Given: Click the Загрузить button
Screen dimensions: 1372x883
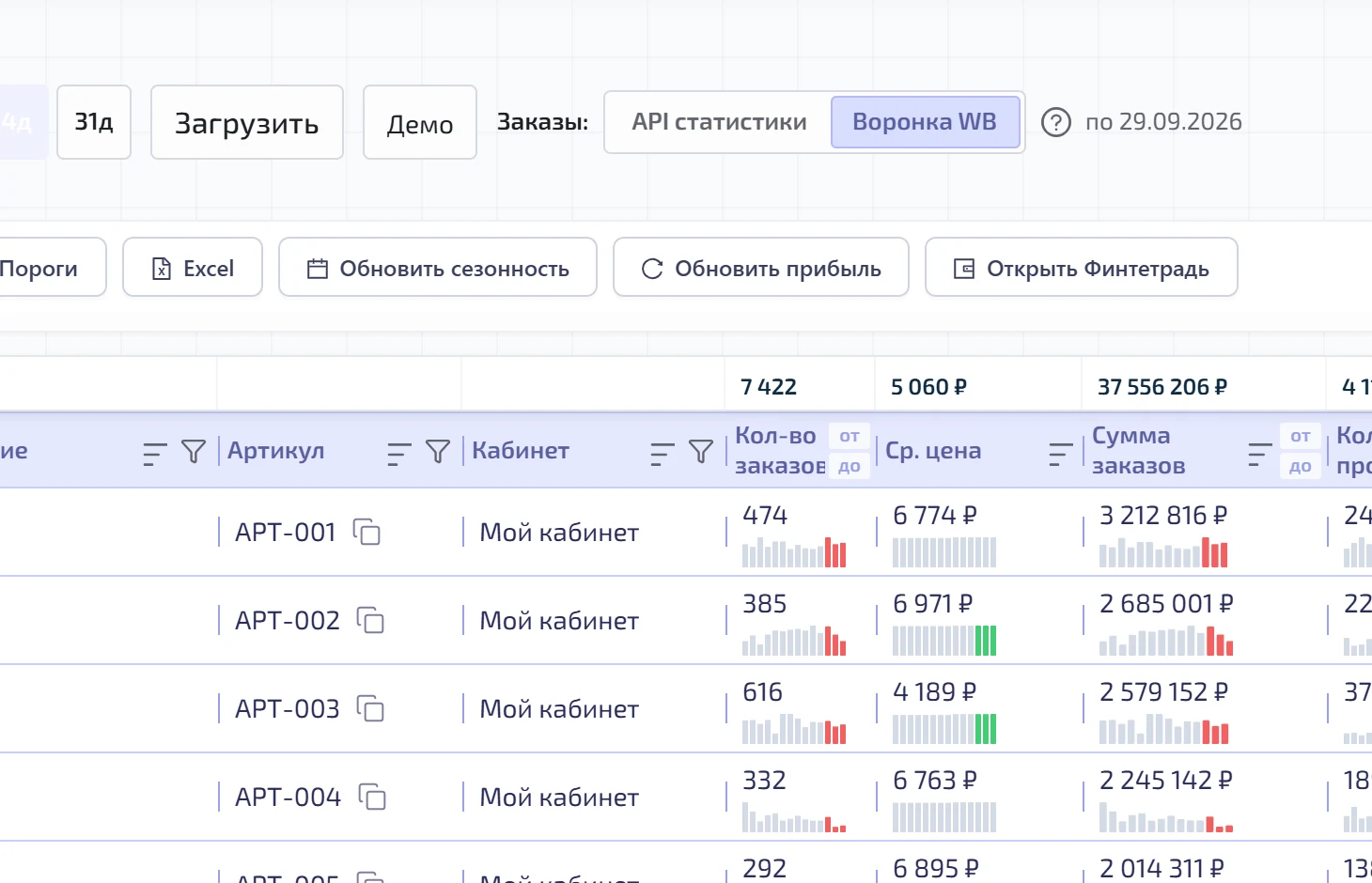Looking at the screenshot, I should coord(247,122).
